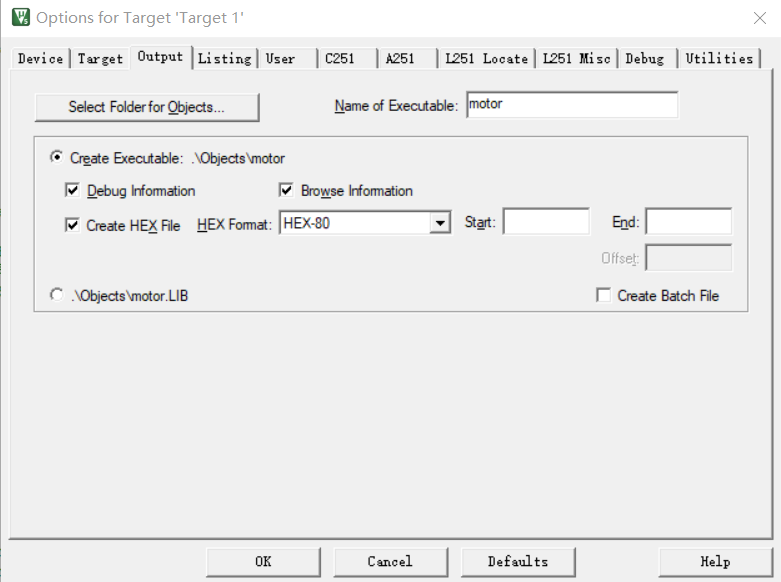Toggle the Debug Information checkbox
This screenshot has width=781, height=582.
click(72, 190)
